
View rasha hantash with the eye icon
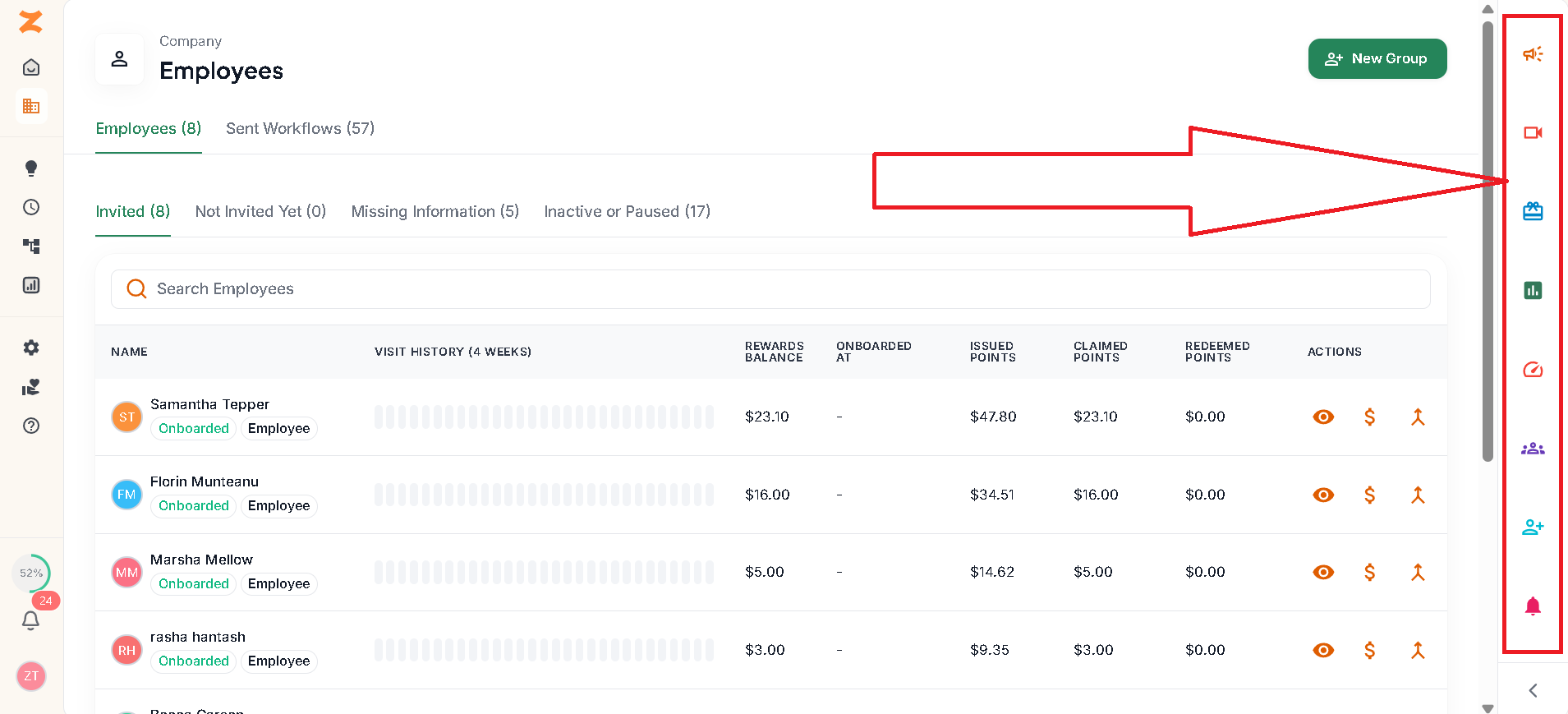pyautogui.click(x=1323, y=650)
